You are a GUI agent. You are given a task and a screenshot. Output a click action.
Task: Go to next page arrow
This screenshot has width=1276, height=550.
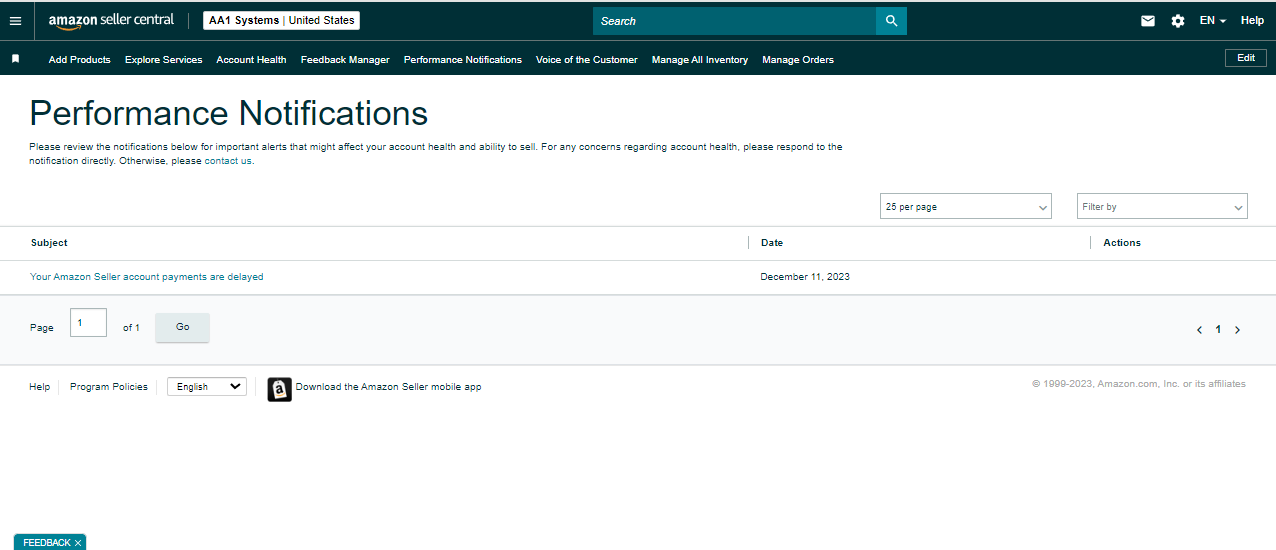tap(1237, 330)
